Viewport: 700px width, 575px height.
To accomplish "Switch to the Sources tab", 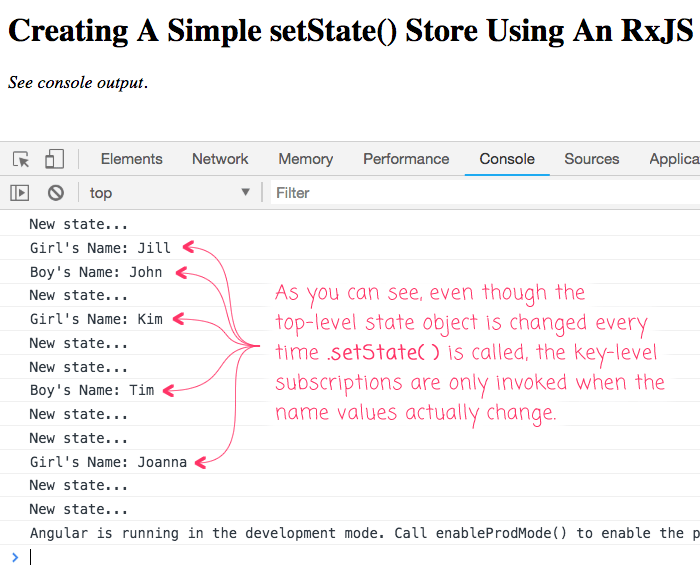I will click(x=592, y=159).
